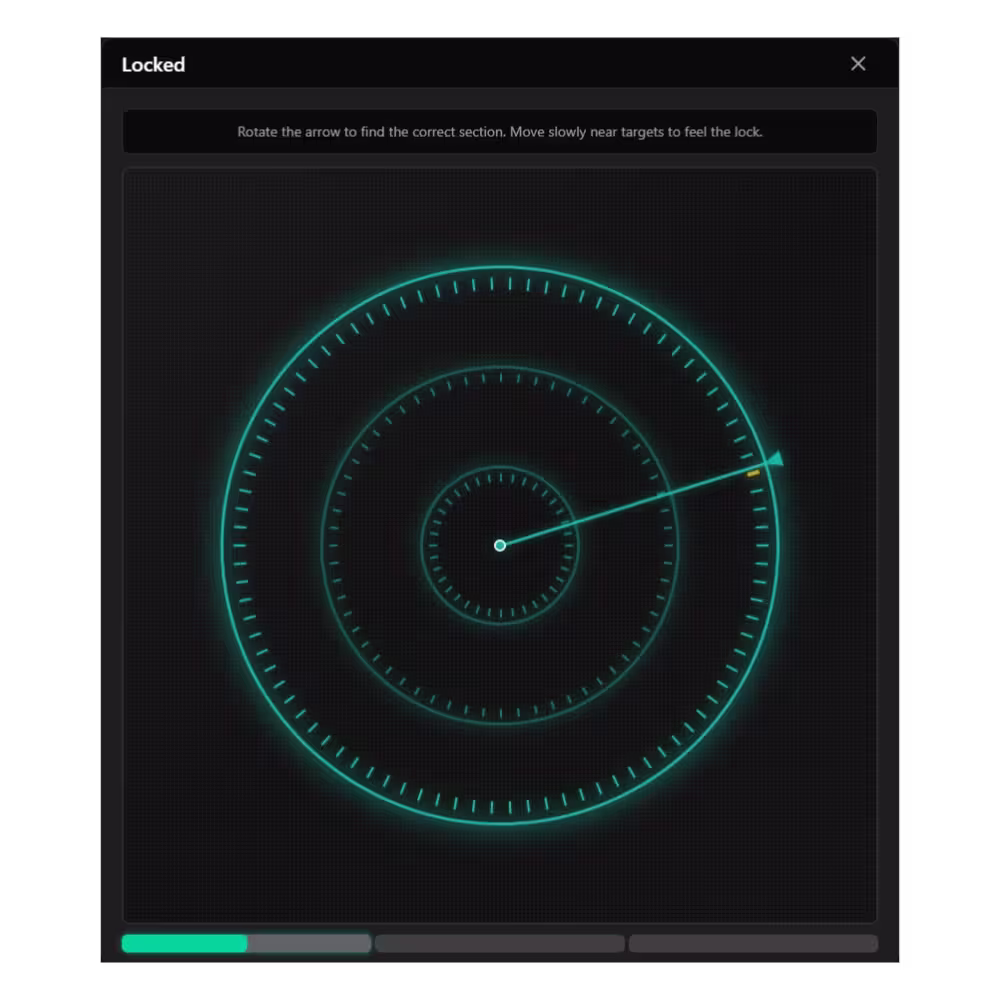Click the topmost tick mark of the outer ring

tap(500, 284)
